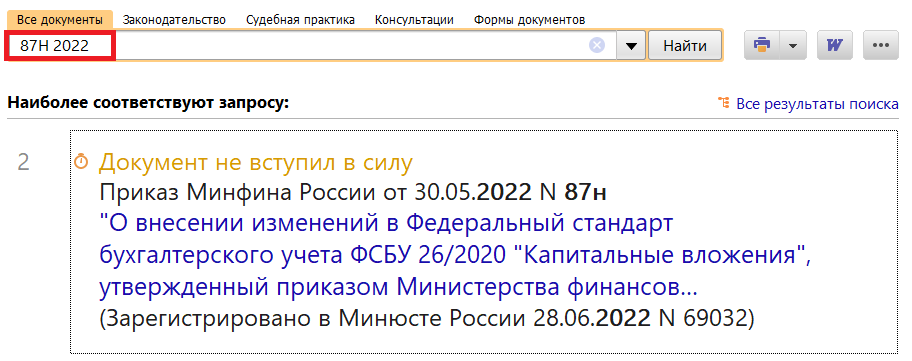The image size is (912, 361).
Task: Click the Наиболее соответствуют запросу heading
Action: 148,104
